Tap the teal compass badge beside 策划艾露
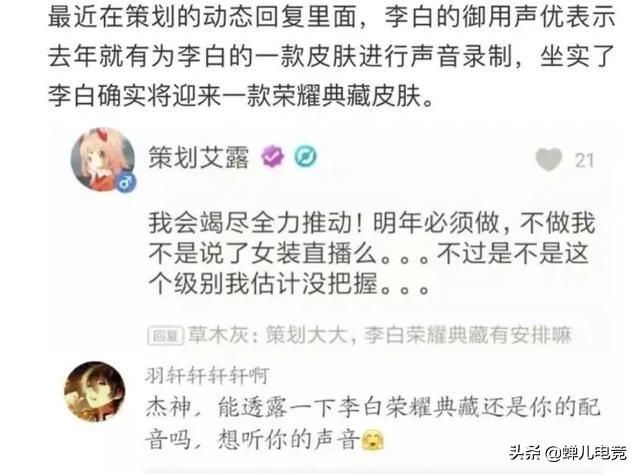Image resolution: width=640 pixels, height=474 pixels. tap(305, 156)
